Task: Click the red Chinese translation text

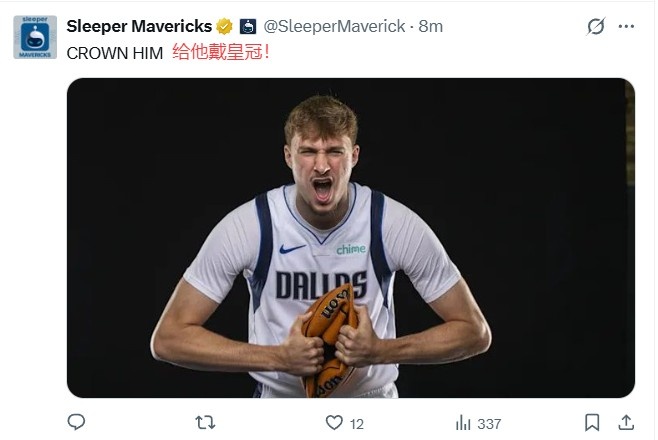Action: coord(220,53)
